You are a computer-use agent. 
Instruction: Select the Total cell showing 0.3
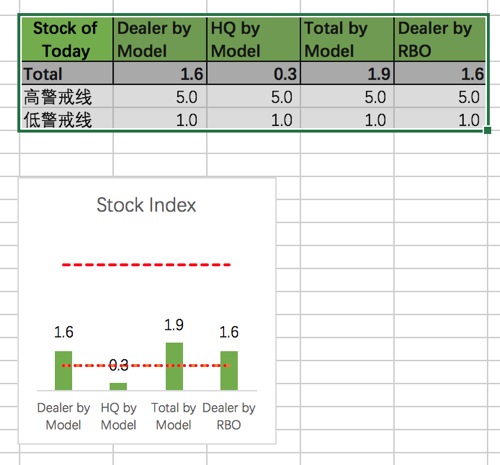point(254,73)
